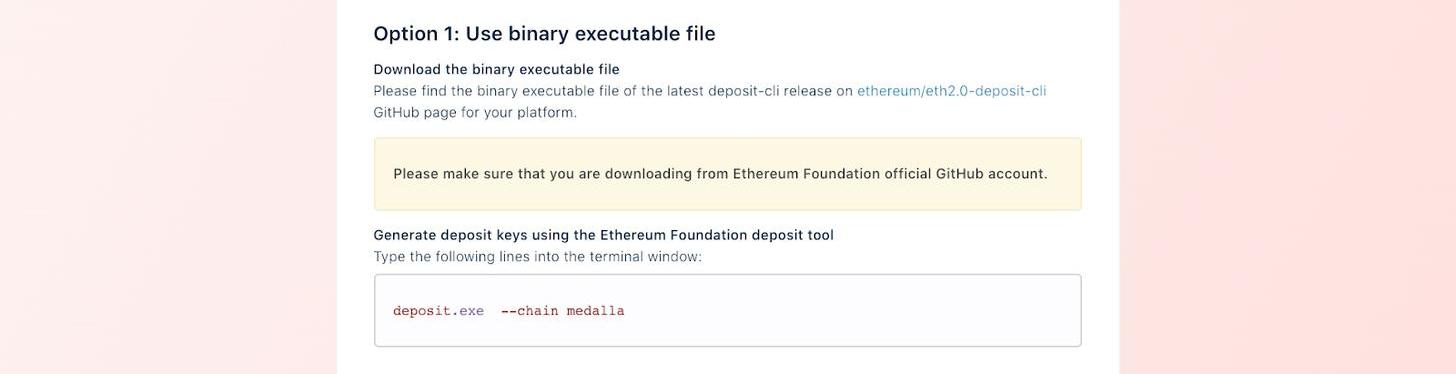Screen dimensions: 1456x374
Task: Click empty space right of 'medalla' in code box
Action: [x=850, y=311]
